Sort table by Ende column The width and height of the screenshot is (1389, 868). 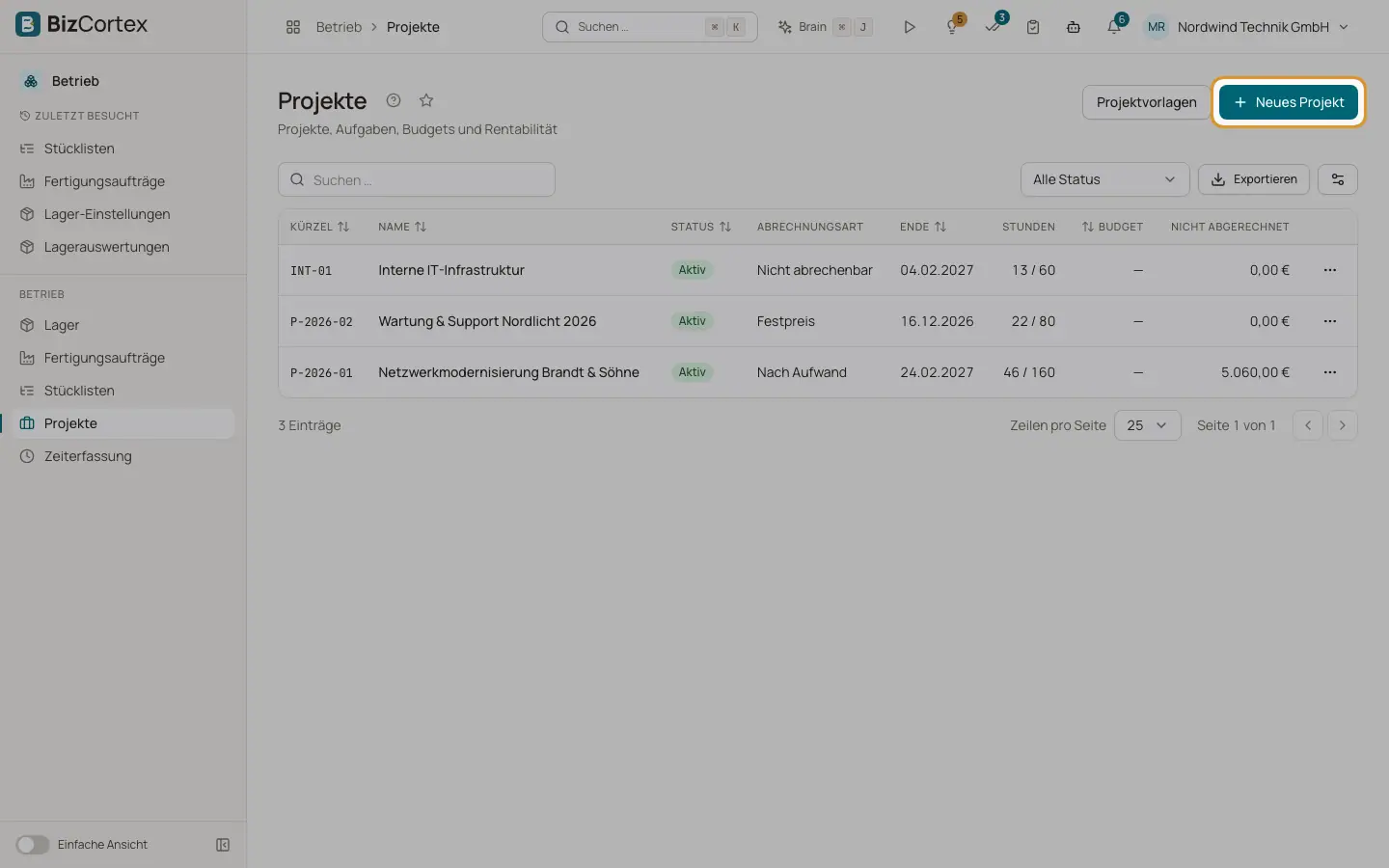point(923,227)
